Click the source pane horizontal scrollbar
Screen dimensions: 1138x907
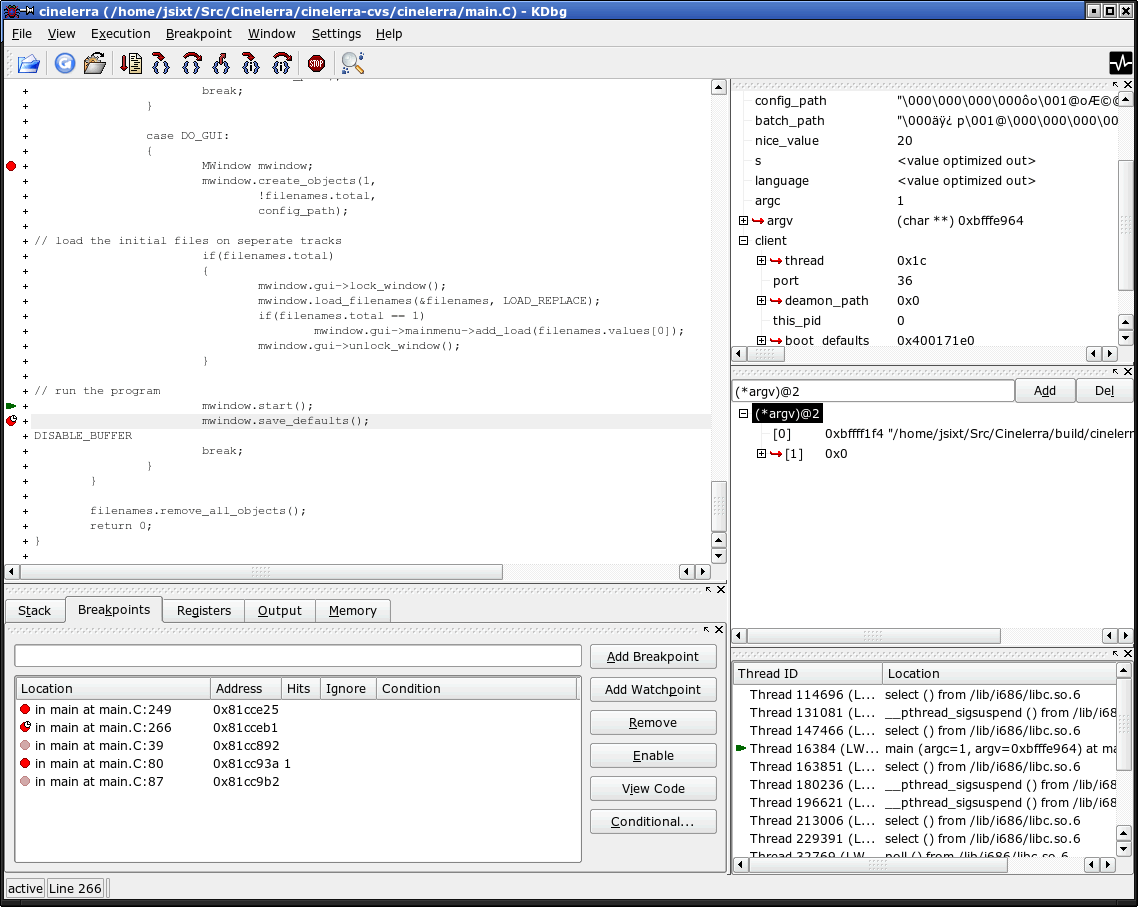(x=260, y=572)
